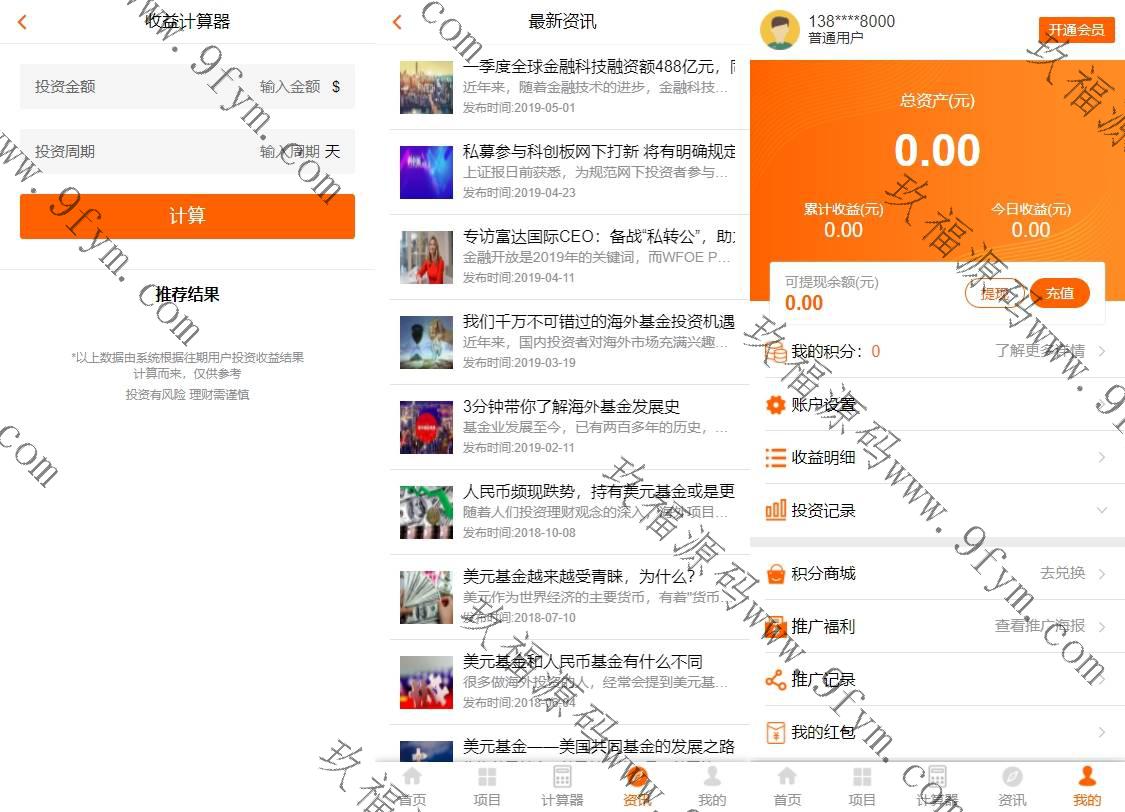The image size is (1125, 812).
Task: Open the 去兑换 link in 积分商城
Action: point(1062,574)
